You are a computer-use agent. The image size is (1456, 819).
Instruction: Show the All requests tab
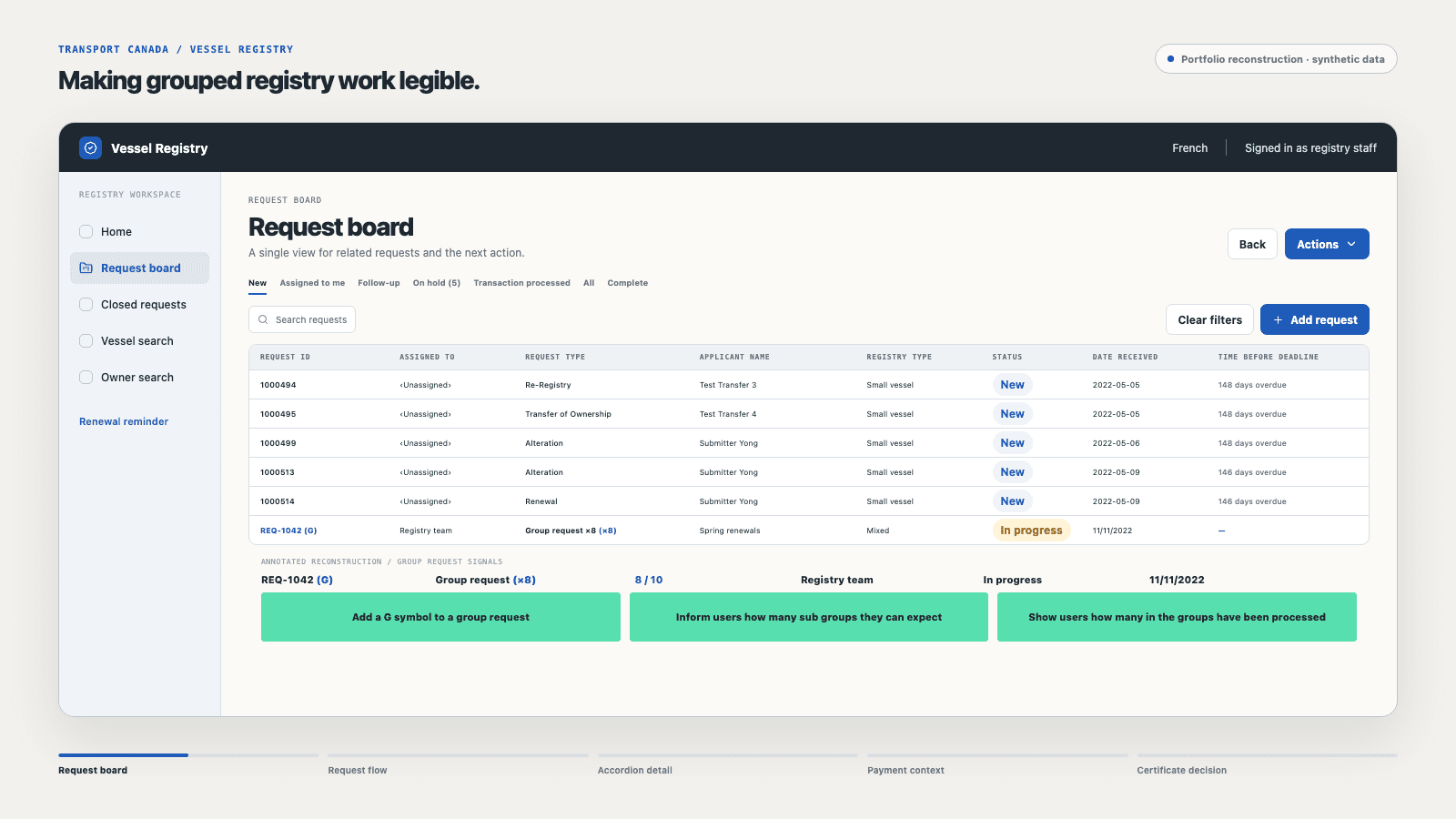[589, 283]
